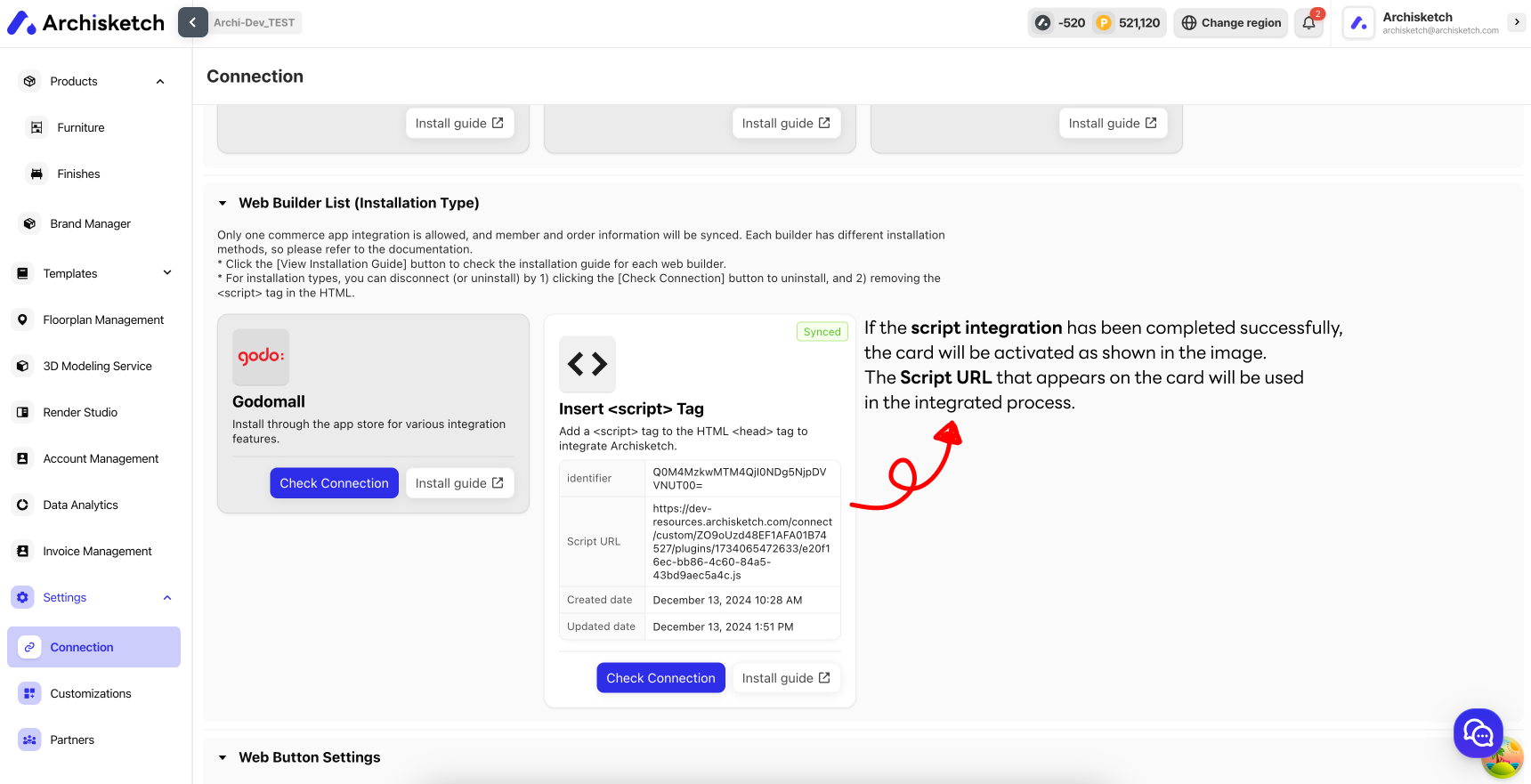Image resolution: width=1531 pixels, height=784 pixels.
Task: Click the Archi-Dev_TEST project label
Action: click(255, 23)
